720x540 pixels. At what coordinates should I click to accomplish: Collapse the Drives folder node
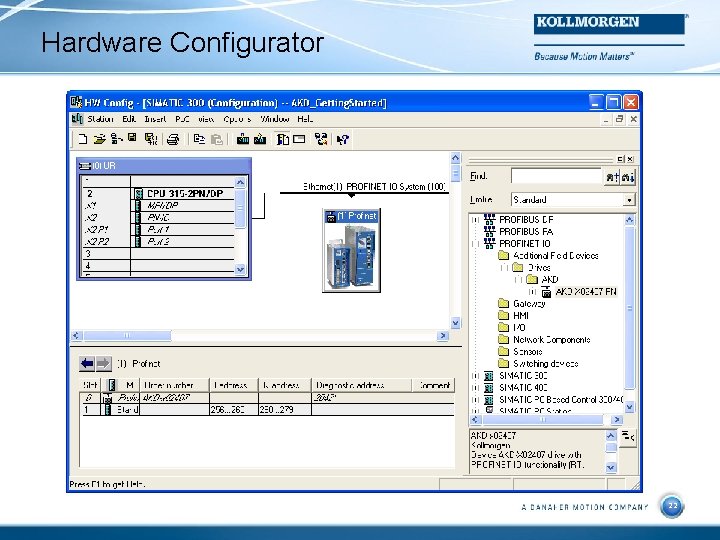click(504, 268)
